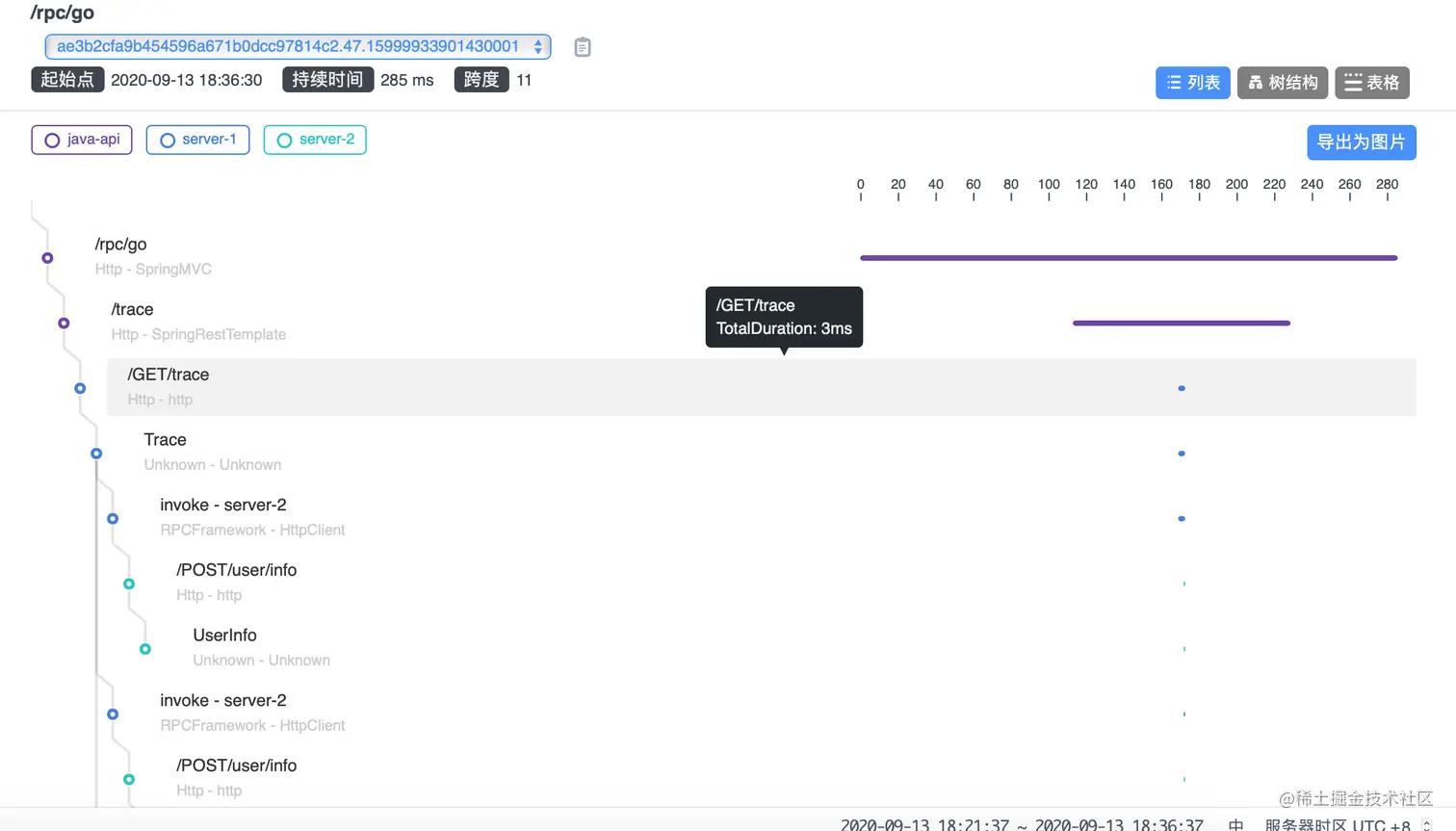Click the Http - SpringRestTemplate component label
The image size is (1456, 831).
pos(198,335)
